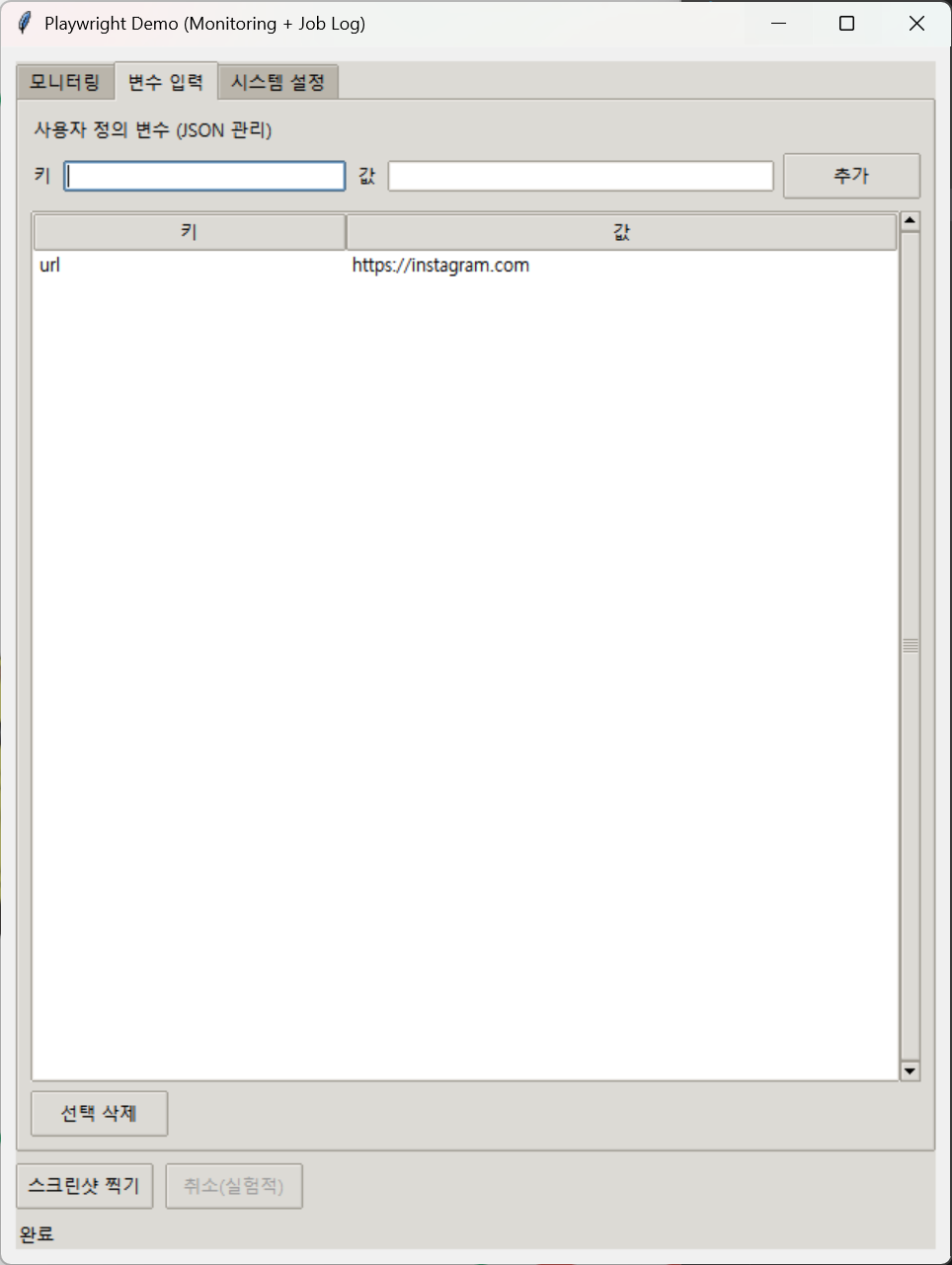952x1265 pixels.
Task: Close the Playwright Demo window
Action: [x=916, y=24]
